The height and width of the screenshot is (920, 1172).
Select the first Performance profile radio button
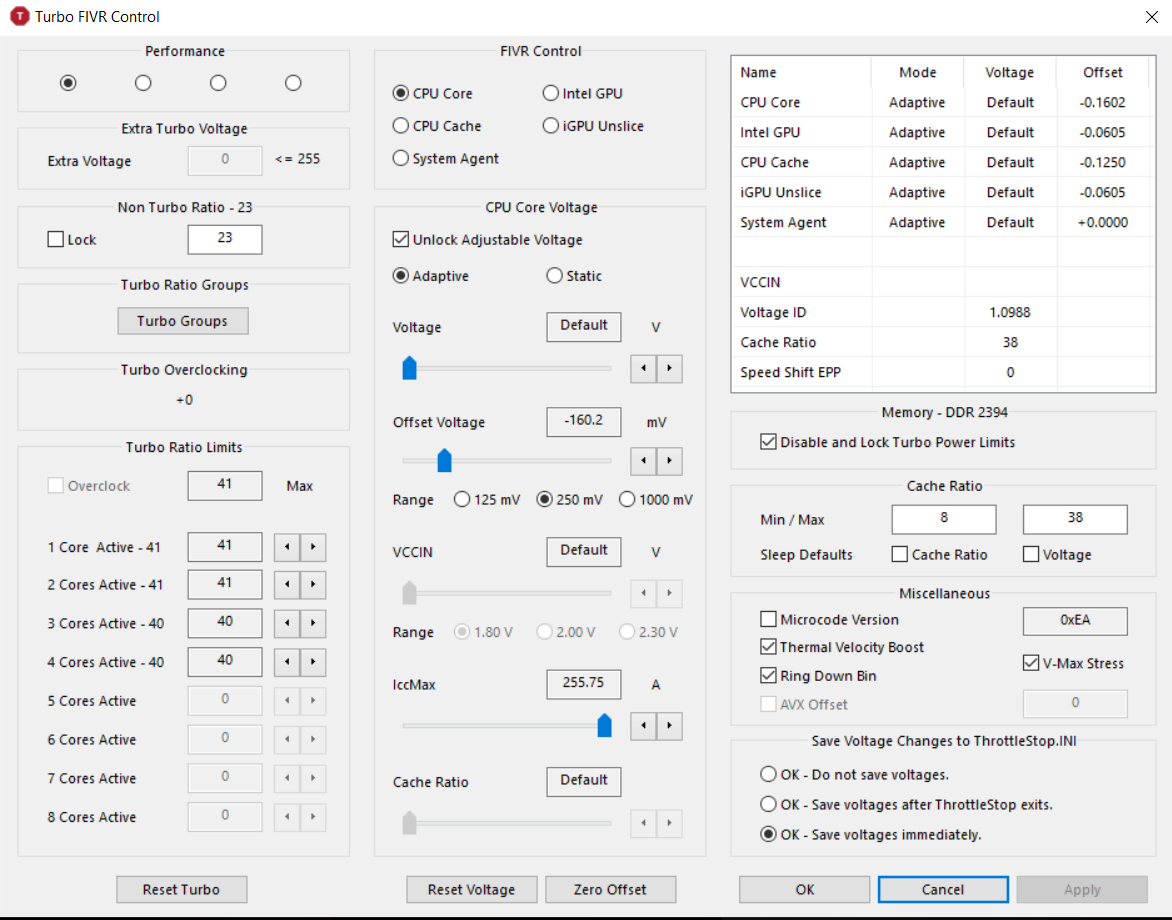tap(68, 83)
